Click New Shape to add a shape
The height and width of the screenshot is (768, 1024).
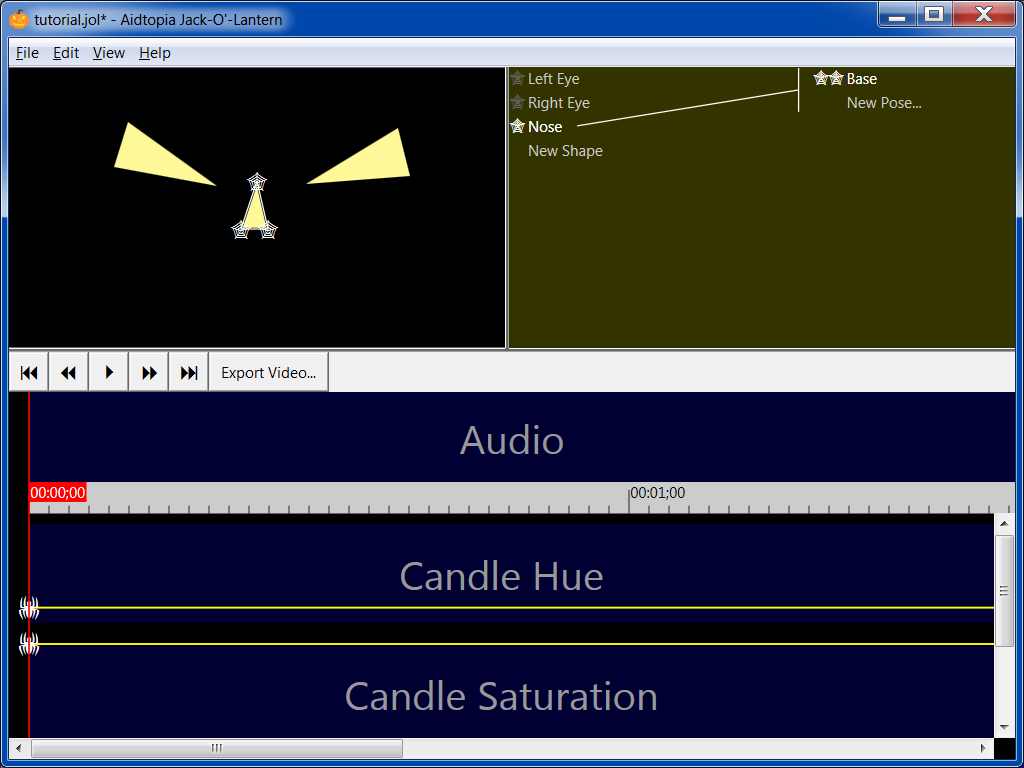[565, 151]
